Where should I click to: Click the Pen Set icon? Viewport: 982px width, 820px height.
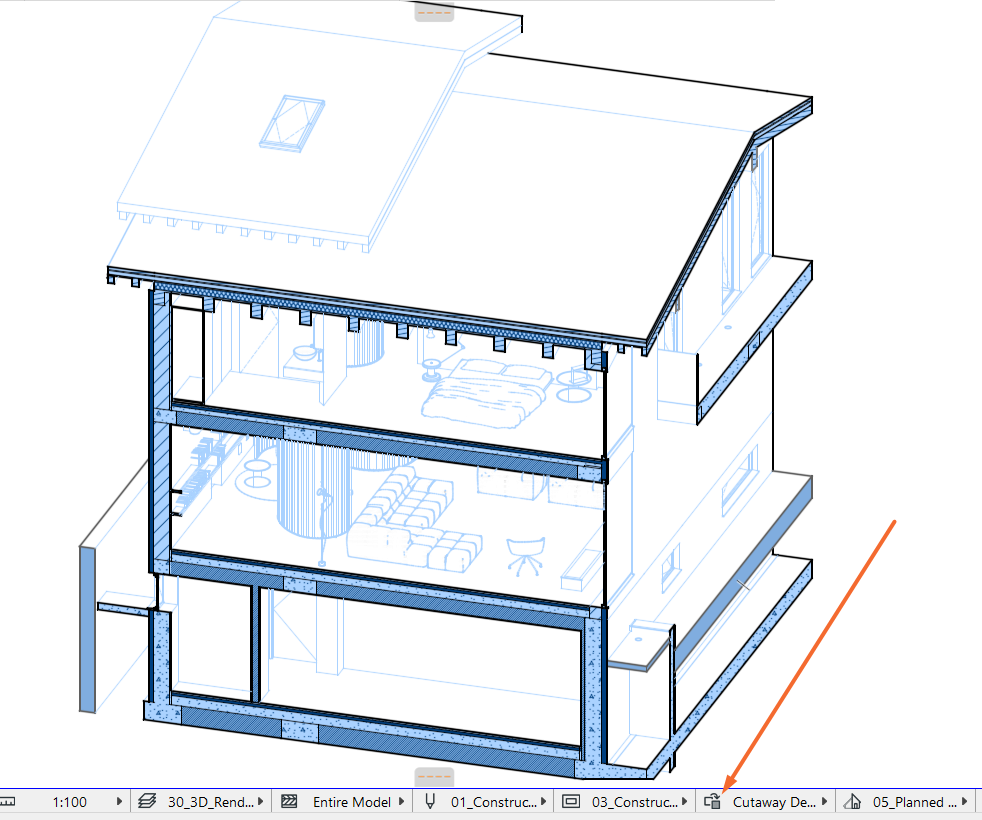point(430,802)
